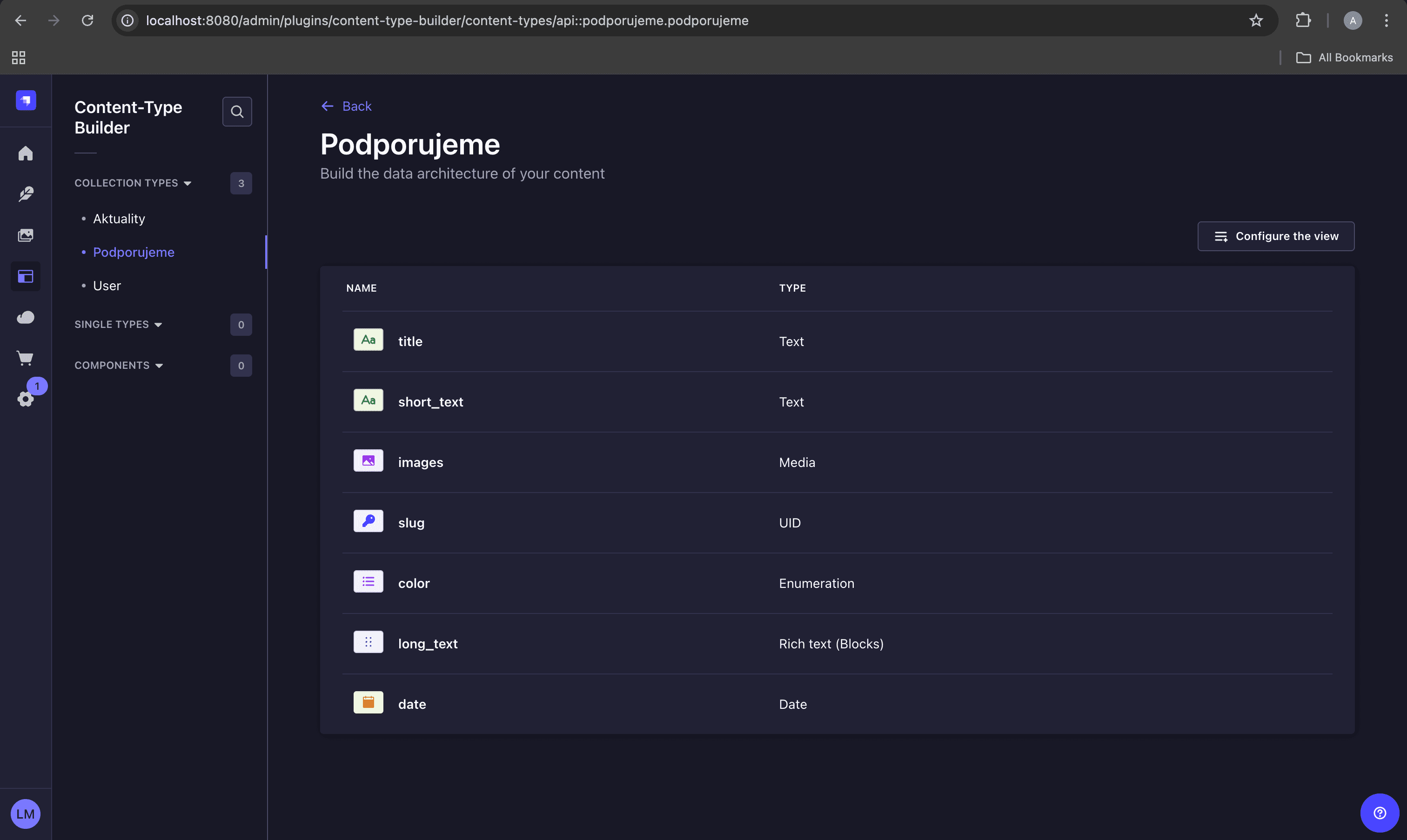Screen dimensions: 1407x840
Task: Expand the Single Types section
Action: coord(118,324)
